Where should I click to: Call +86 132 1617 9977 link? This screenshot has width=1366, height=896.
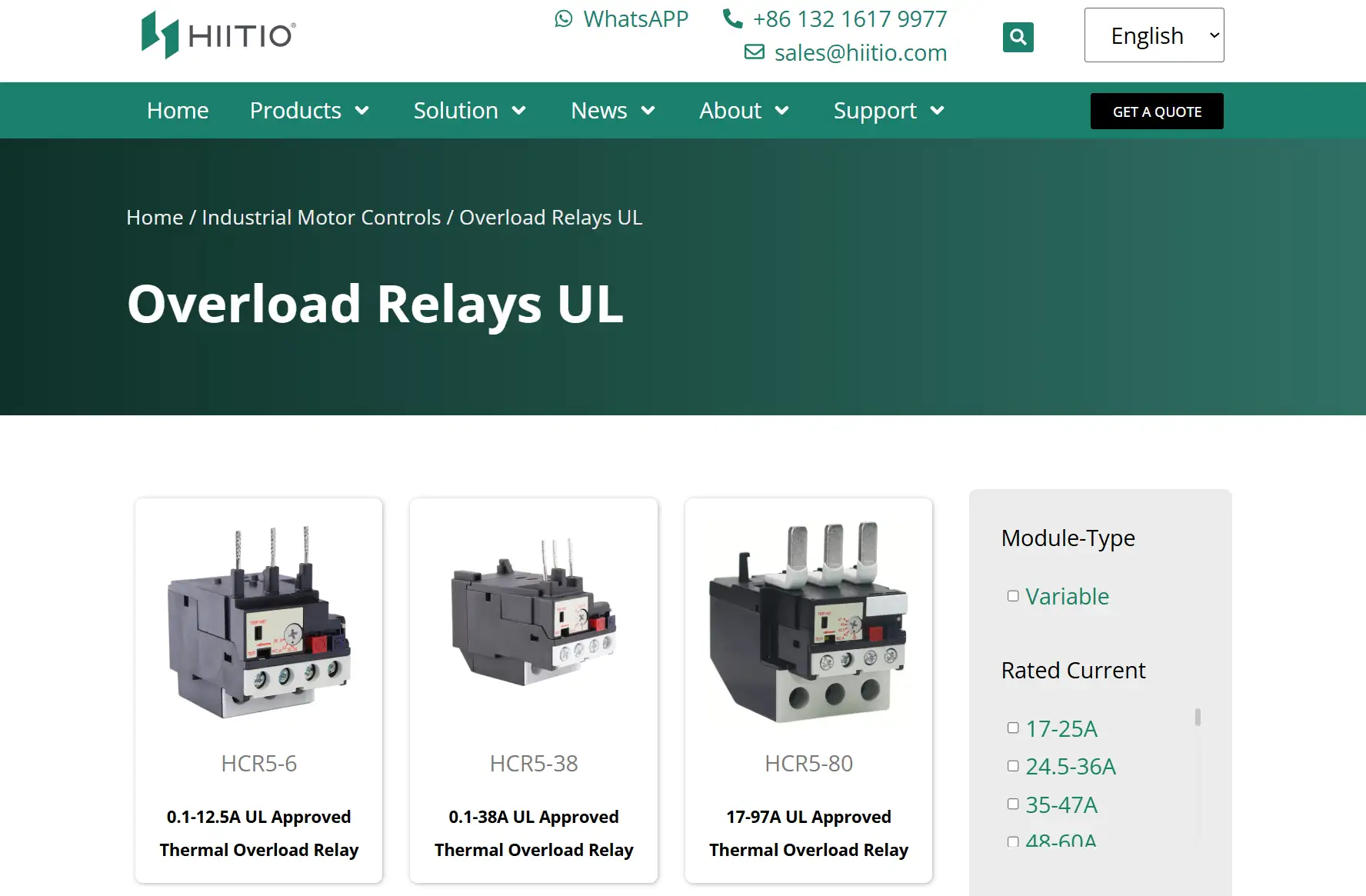point(850,18)
